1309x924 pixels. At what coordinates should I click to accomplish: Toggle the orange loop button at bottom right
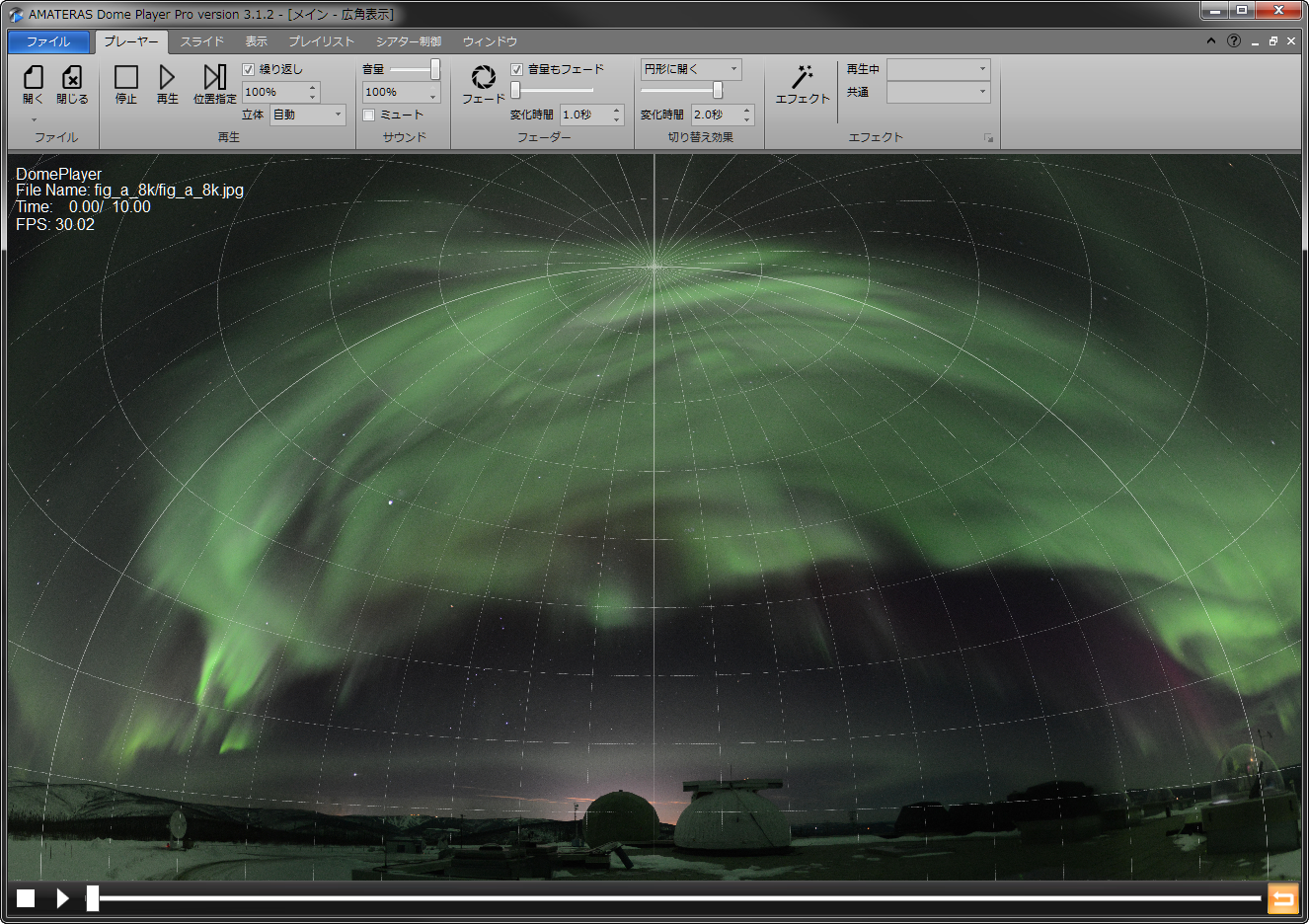(x=1282, y=898)
